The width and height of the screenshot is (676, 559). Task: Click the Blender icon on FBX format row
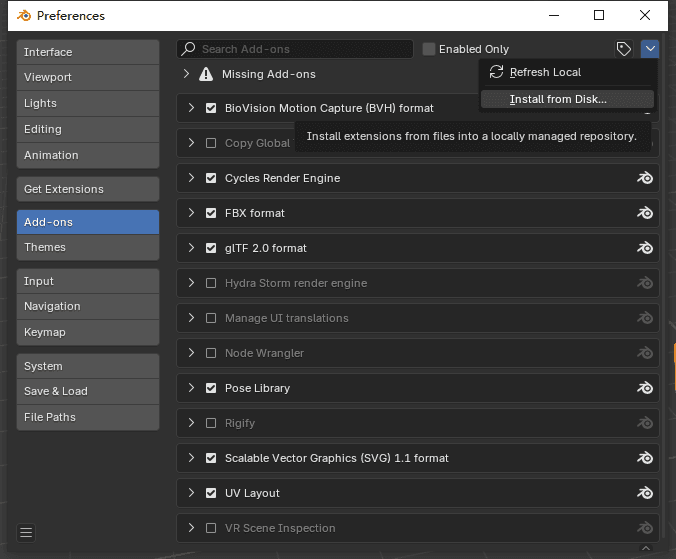click(645, 213)
